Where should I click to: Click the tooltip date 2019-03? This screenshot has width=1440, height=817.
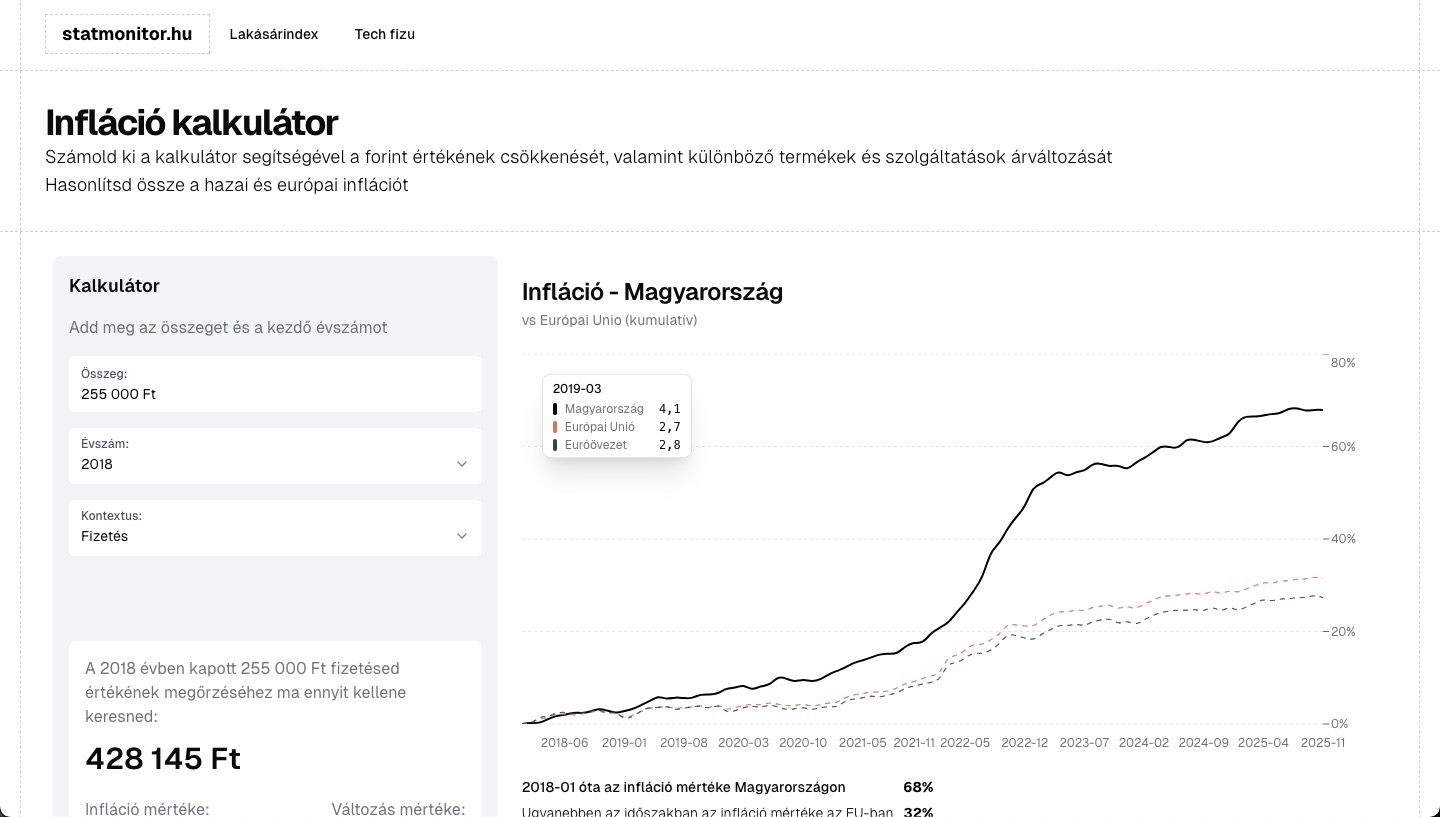(x=577, y=389)
